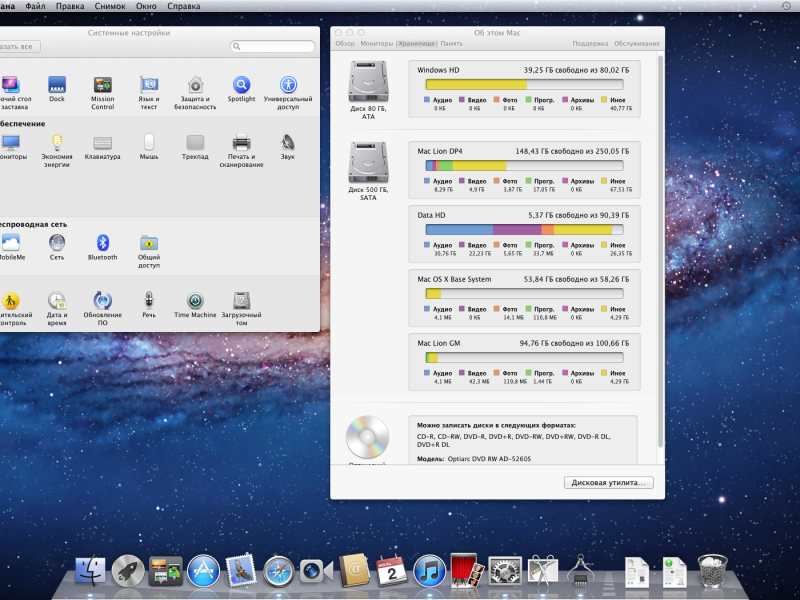This screenshot has height=600, width=800.
Task: Switch to the Мониторы tab
Action: click(x=377, y=43)
